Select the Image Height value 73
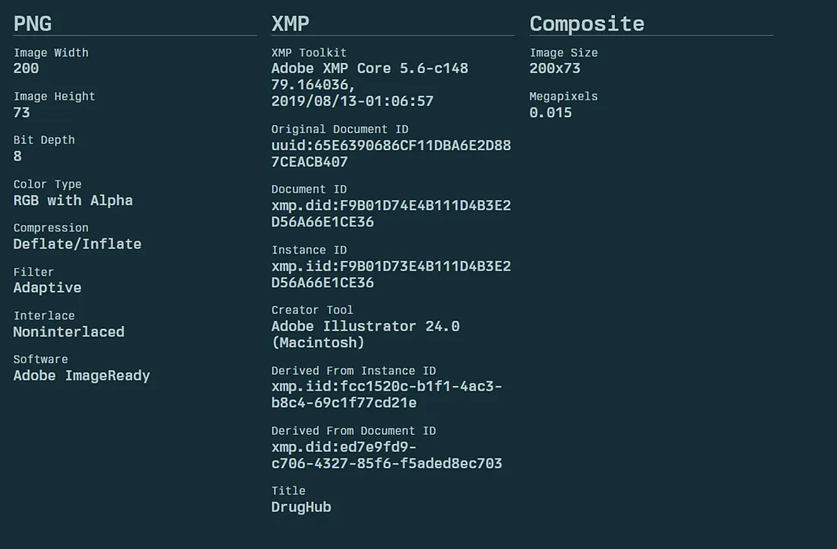This screenshot has height=549, width=837. [22, 113]
